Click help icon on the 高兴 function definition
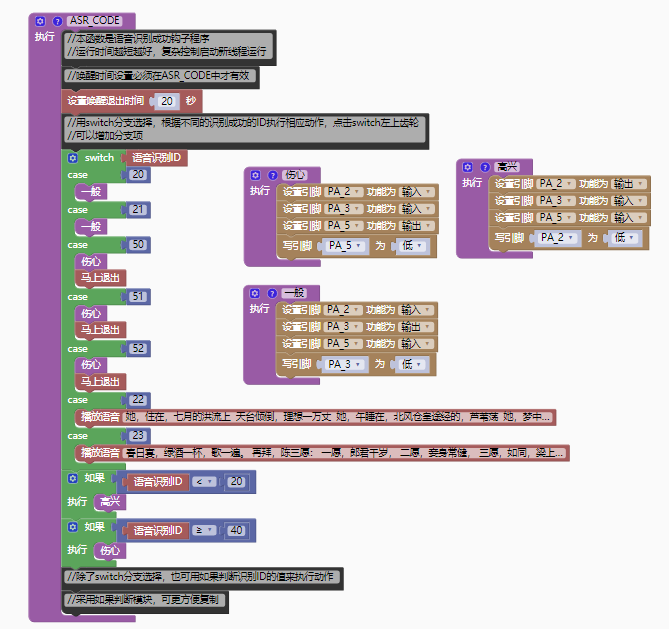Viewport: 669px width, 629px height. (x=485, y=167)
